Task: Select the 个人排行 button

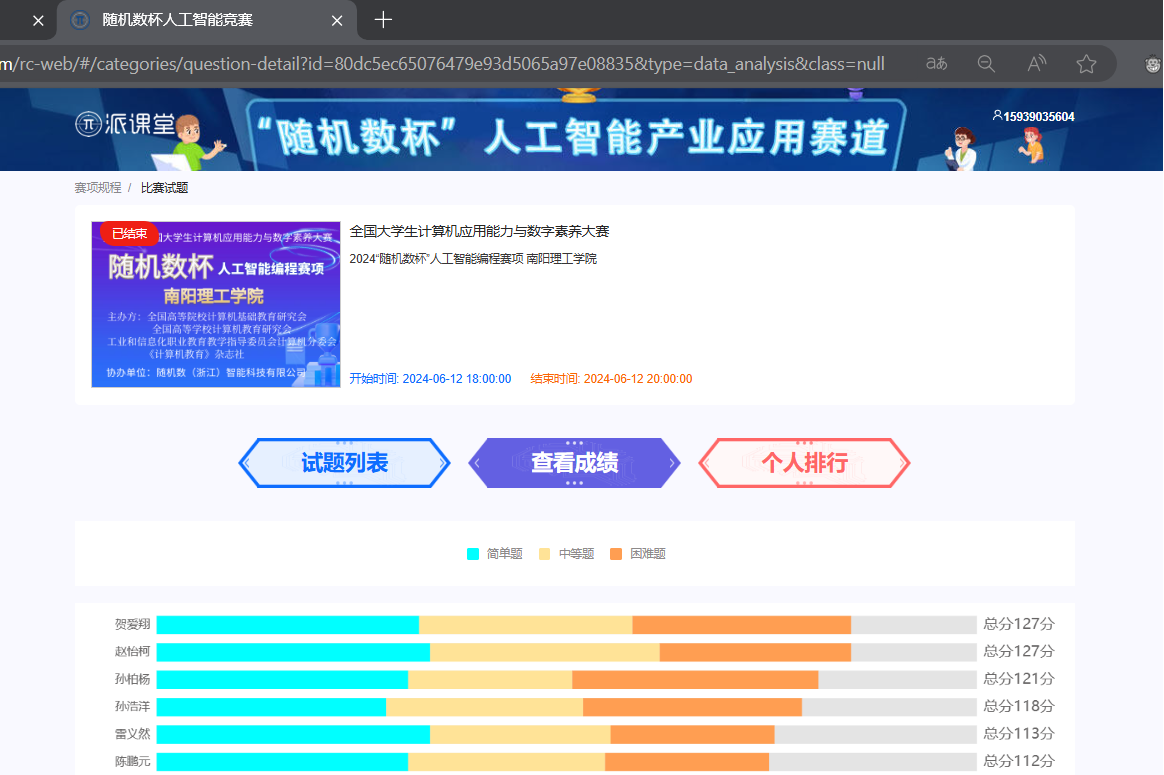Action: (x=804, y=463)
